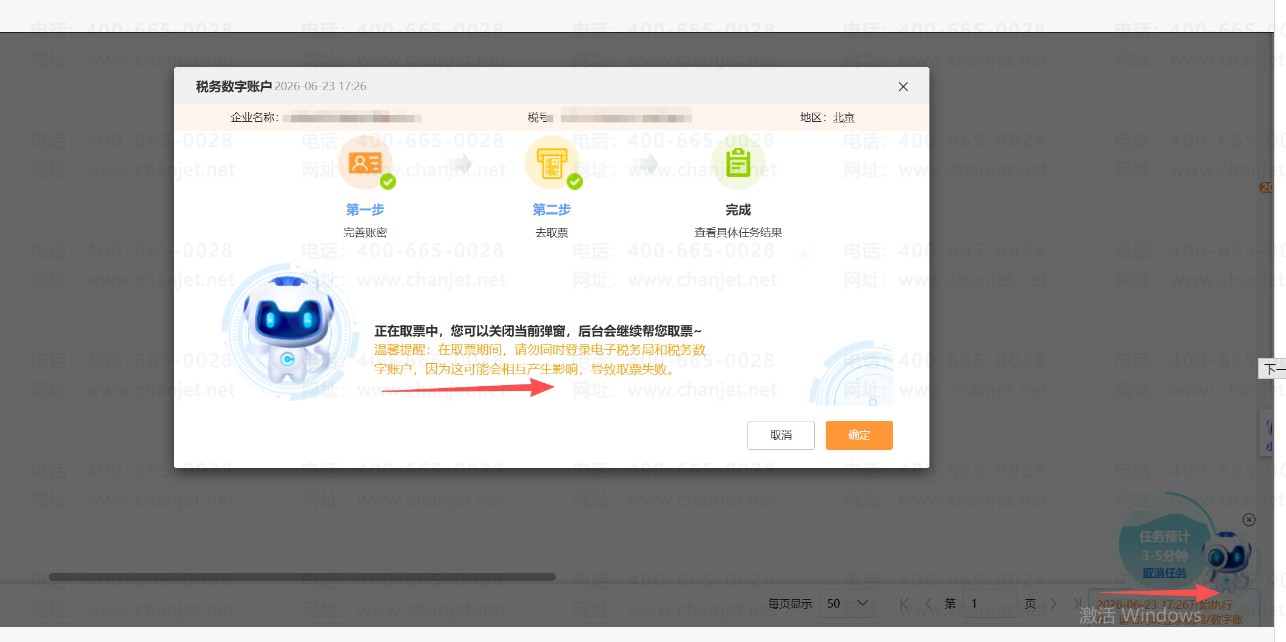1286x642 pixels.
Task: Click the horizontal scrollbar thumb
Action: (x=302, y=577)
